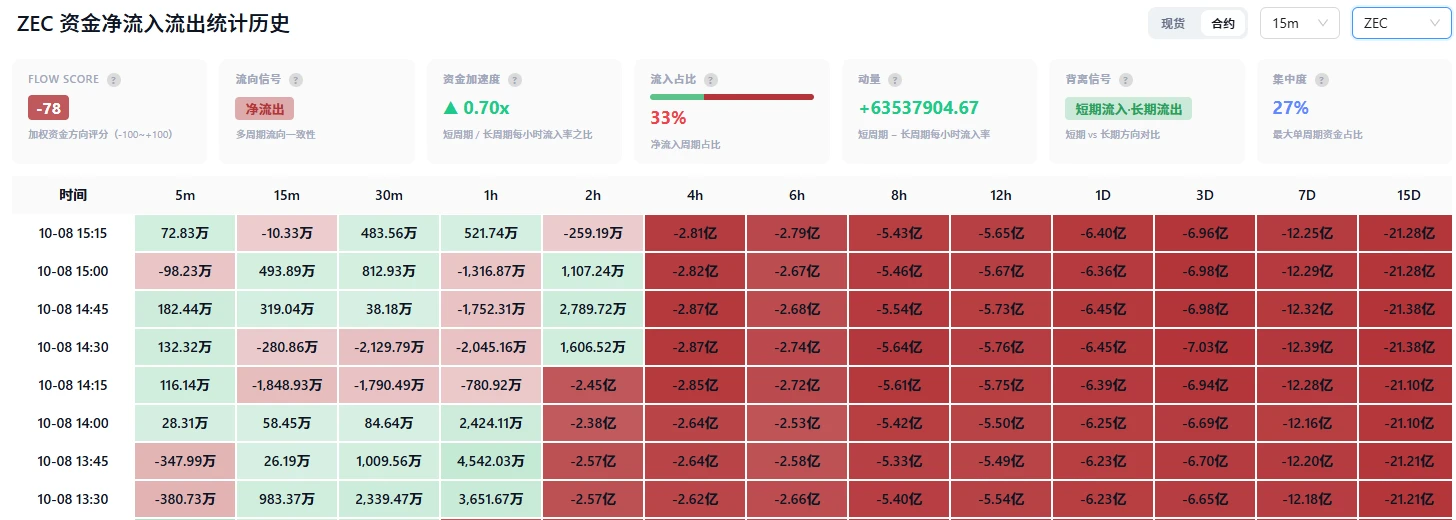Click the 2h column header
The width and height of the screenshot is (1456, 520).
pyautogui.click(x=593, y=195)
